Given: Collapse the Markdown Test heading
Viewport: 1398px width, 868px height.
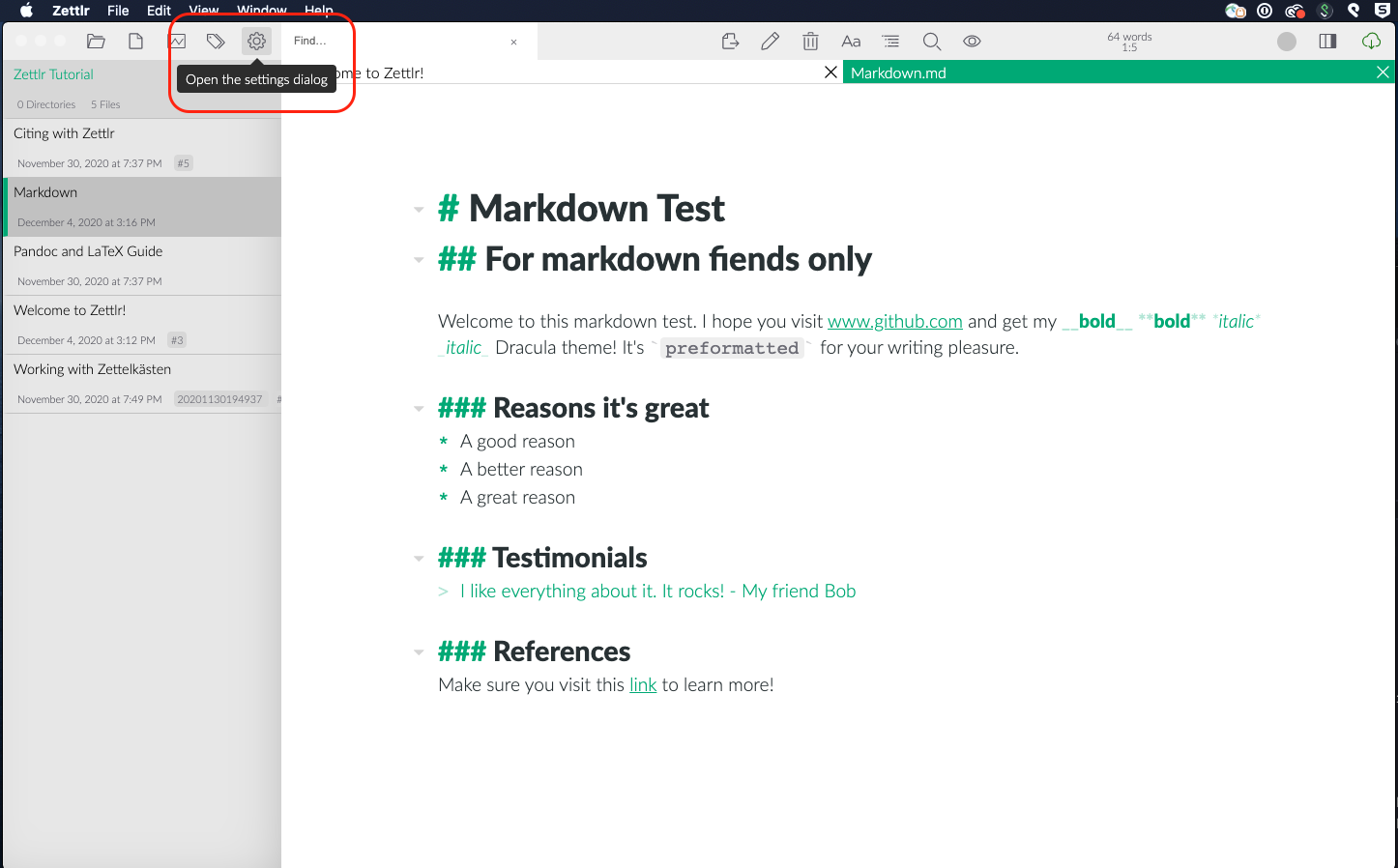Looking at the screenshot, I should tap(419, 210).
